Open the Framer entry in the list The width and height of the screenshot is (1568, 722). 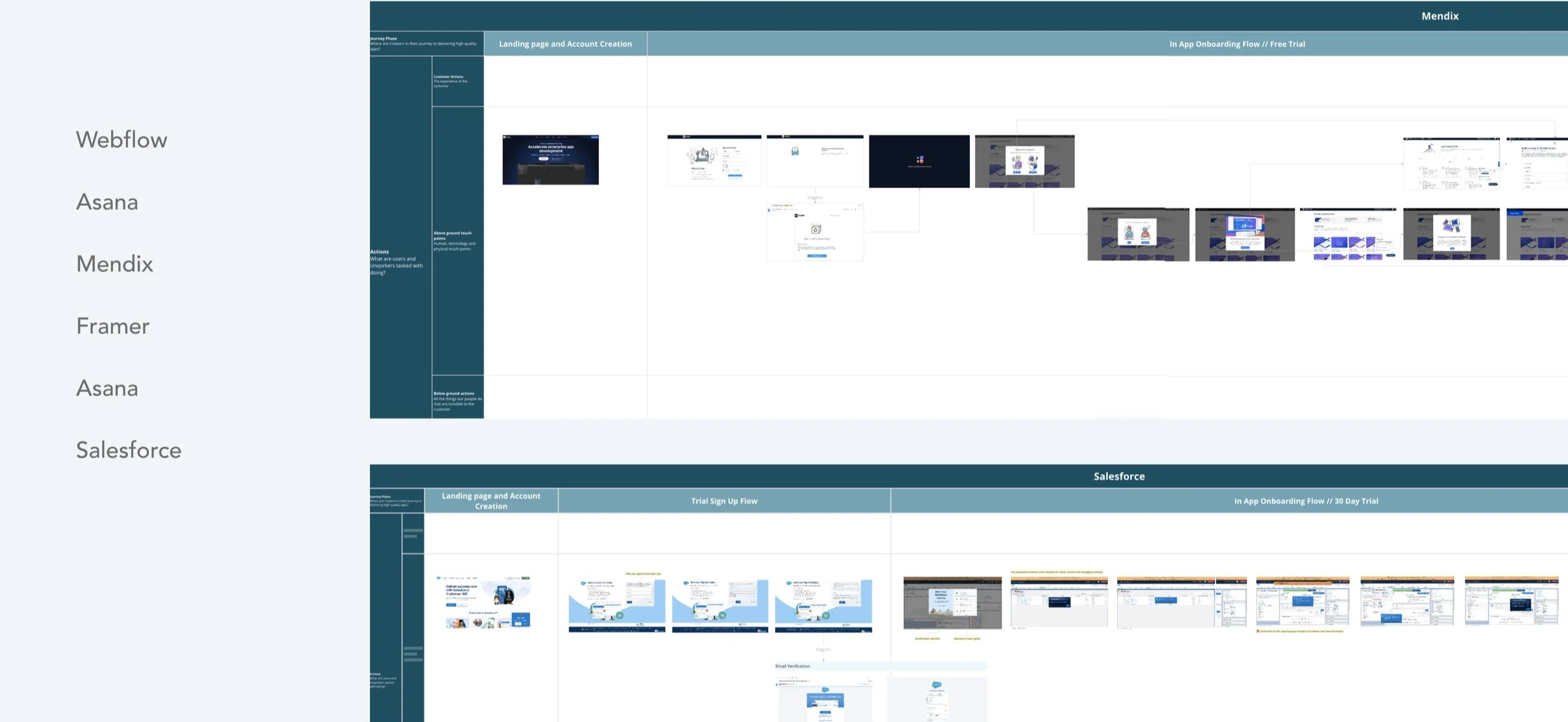tap(113, 326)
